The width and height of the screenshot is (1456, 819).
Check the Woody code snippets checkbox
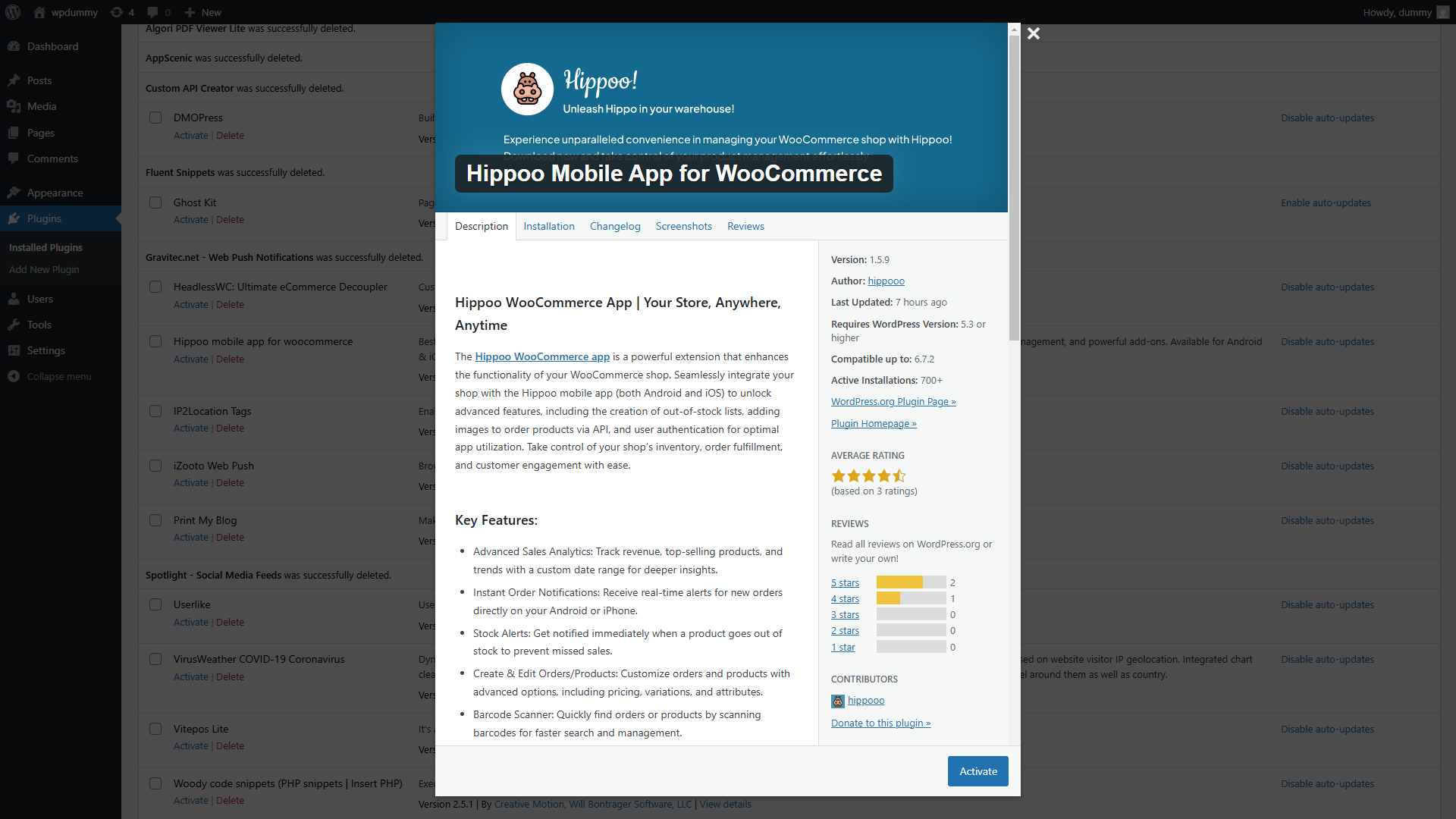coord(155,783)
